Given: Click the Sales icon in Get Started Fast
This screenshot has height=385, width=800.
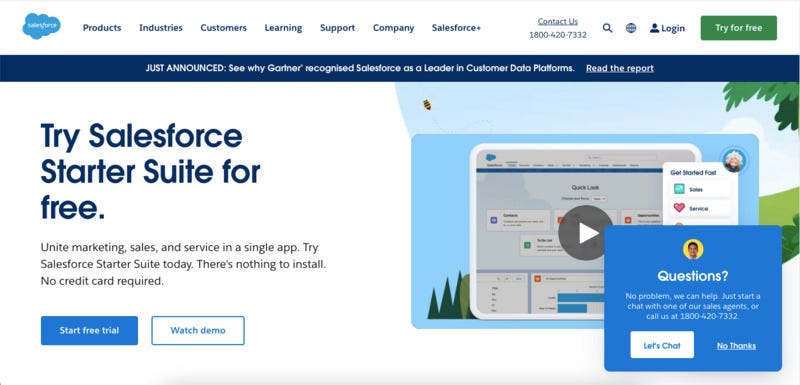Looking at the screenshot, I should click(x=679, y=189).
